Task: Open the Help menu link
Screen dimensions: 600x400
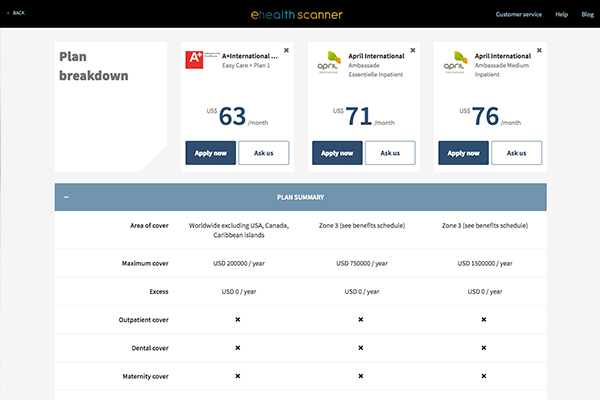Action: pos(561,15)
